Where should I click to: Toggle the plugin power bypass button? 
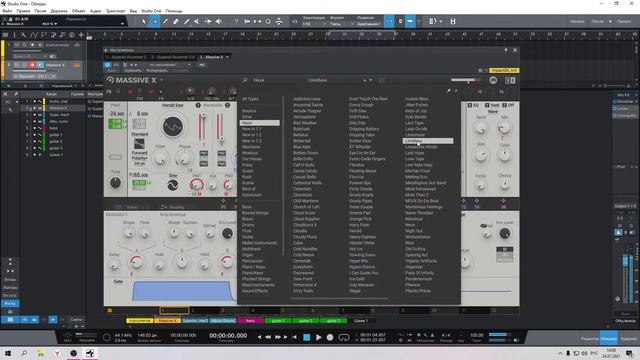point(108,64)
